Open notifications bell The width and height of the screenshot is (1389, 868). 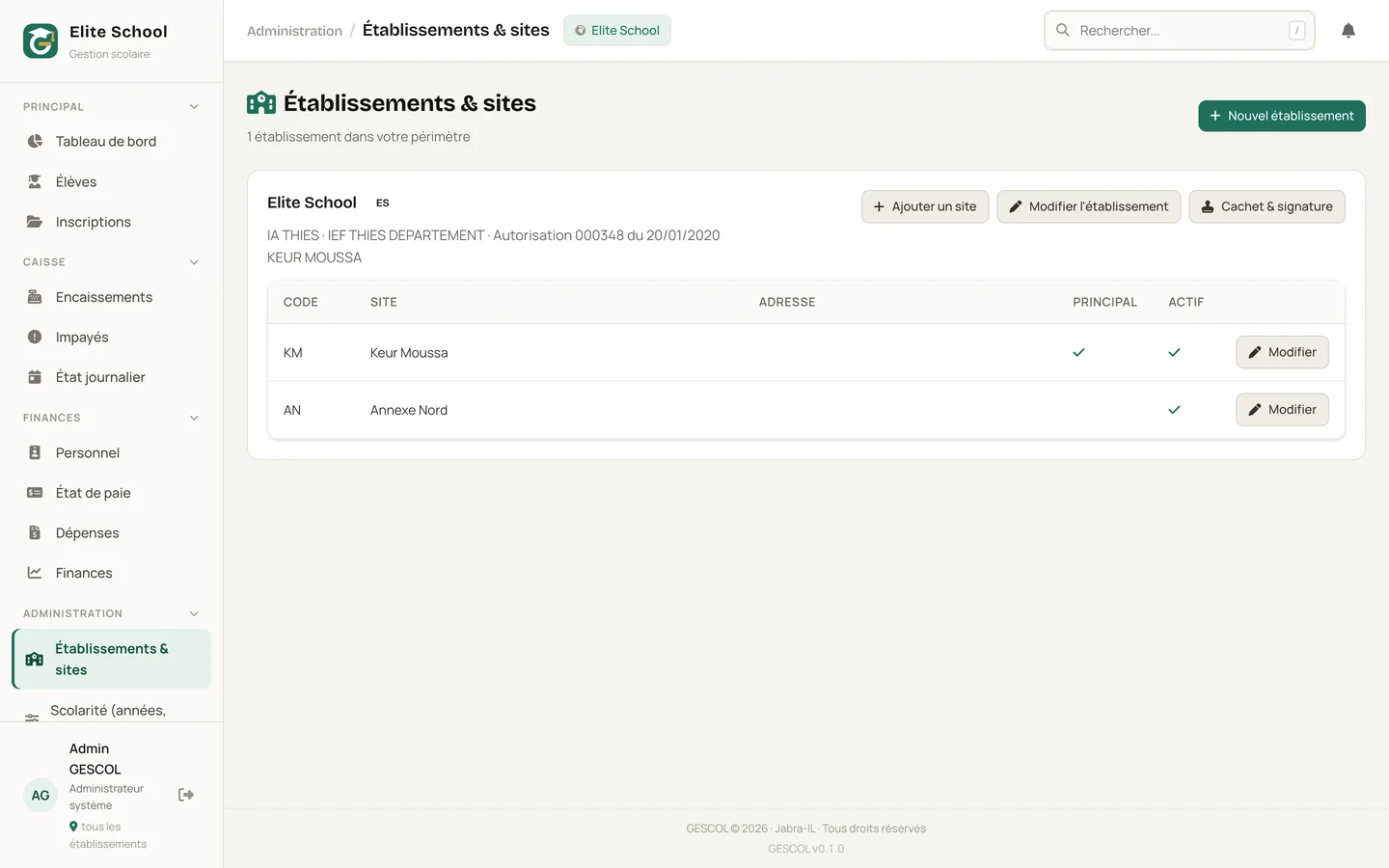(x=1348, y=31)
